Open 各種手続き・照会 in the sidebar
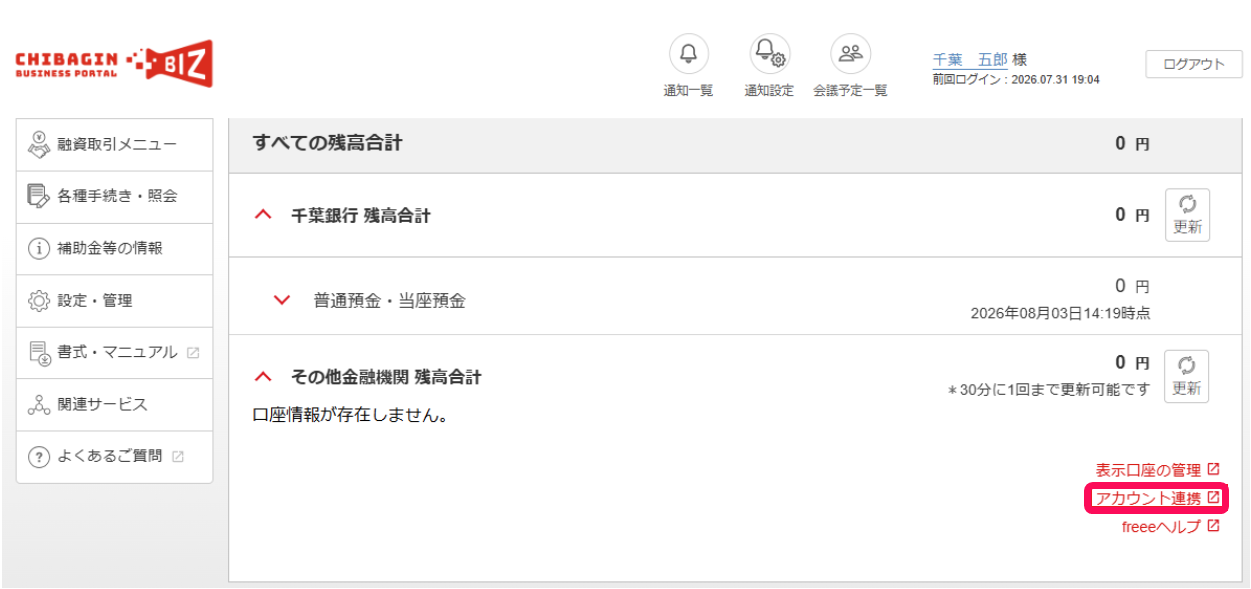Screen dimensions: 1251x589 tap(115, 196)
